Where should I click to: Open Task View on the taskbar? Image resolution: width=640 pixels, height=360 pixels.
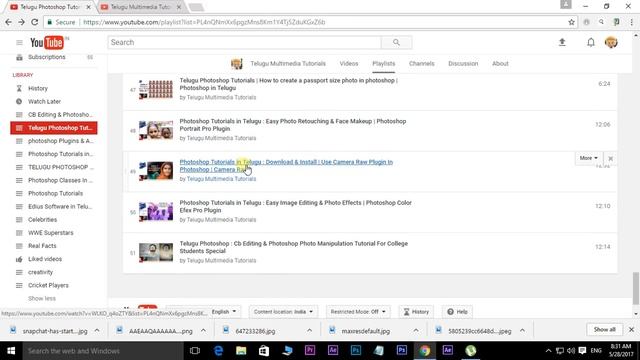(x=195, y=351)
